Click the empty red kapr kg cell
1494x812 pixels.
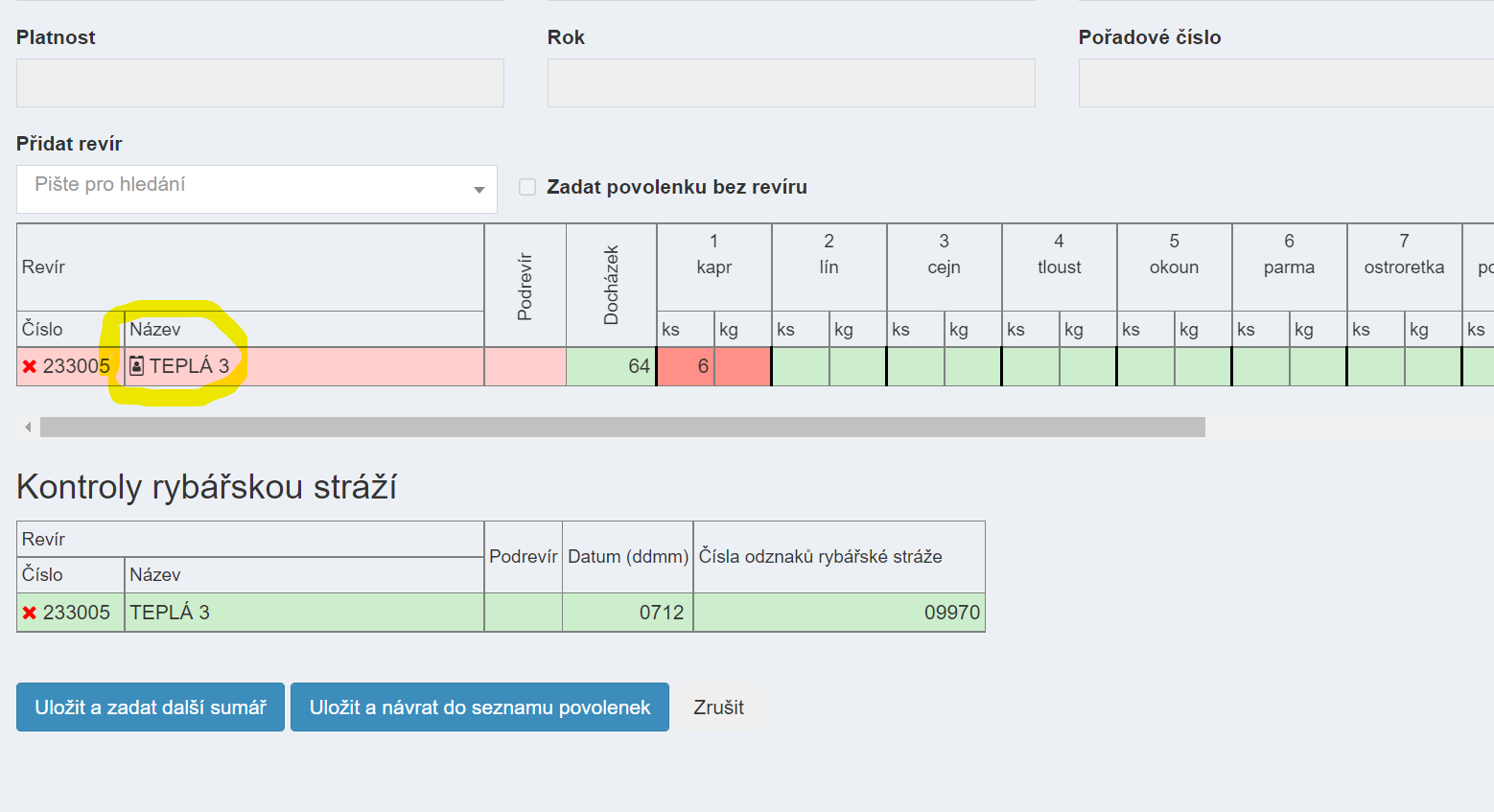pyautogui.click(x=743, y=366)
